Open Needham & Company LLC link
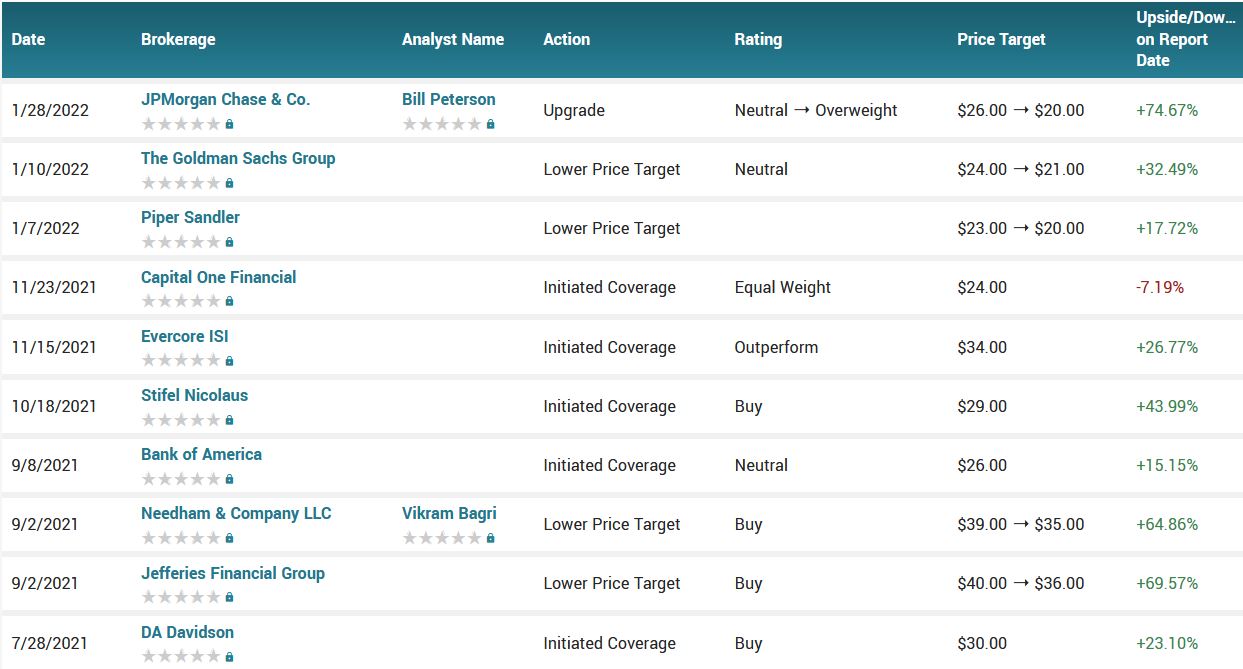The image size is (1243, 669). click(x=236, y=513)
